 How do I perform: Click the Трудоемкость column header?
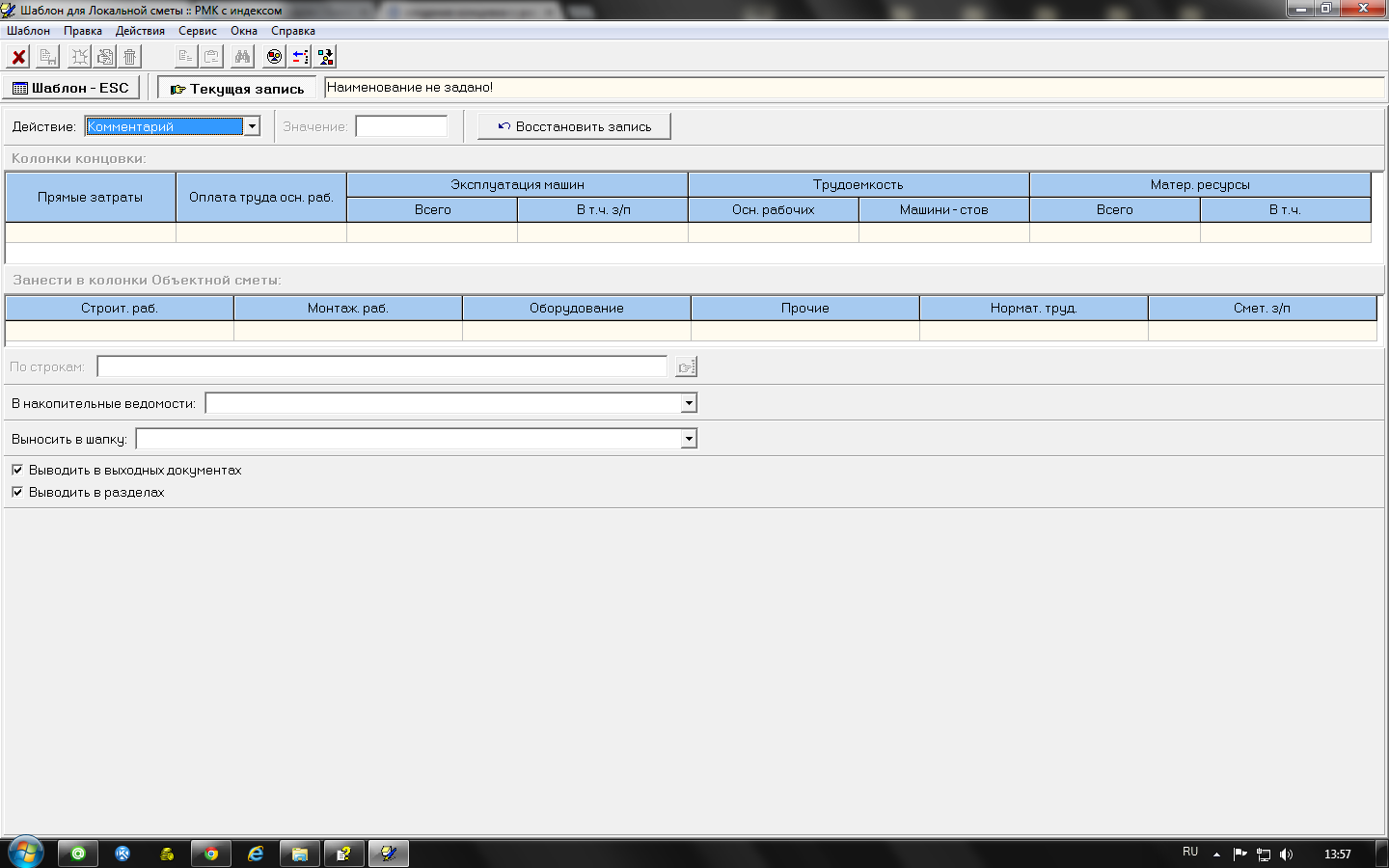858,185
